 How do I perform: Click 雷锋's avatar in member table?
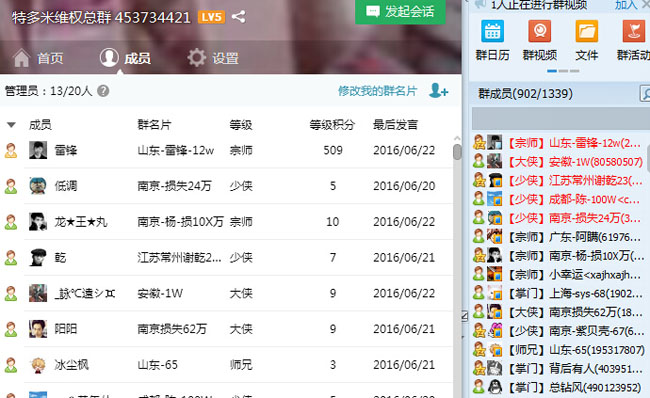coord(38,150)
